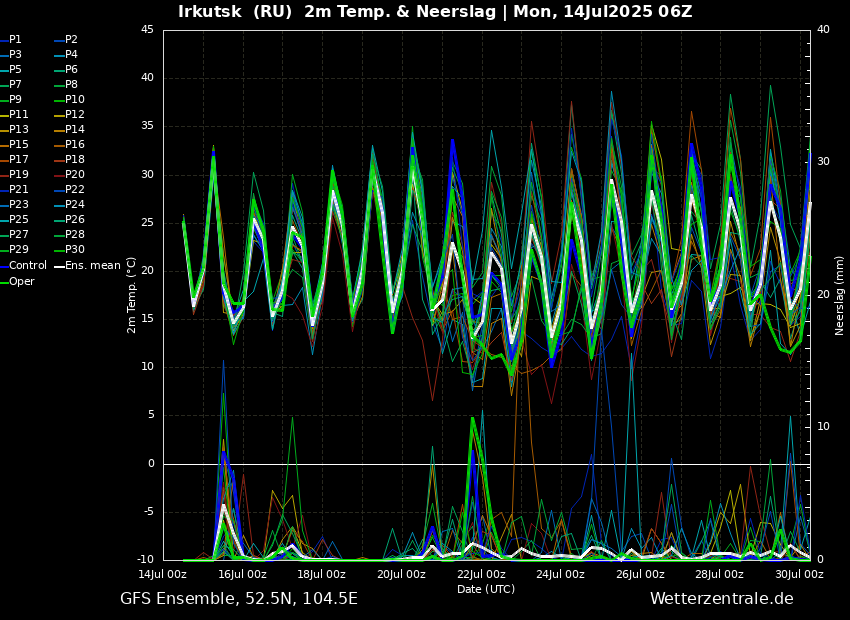Screen dimensions: 850x620
Task: Click the 18Jul 00z date tick
Action: point(322,574)
